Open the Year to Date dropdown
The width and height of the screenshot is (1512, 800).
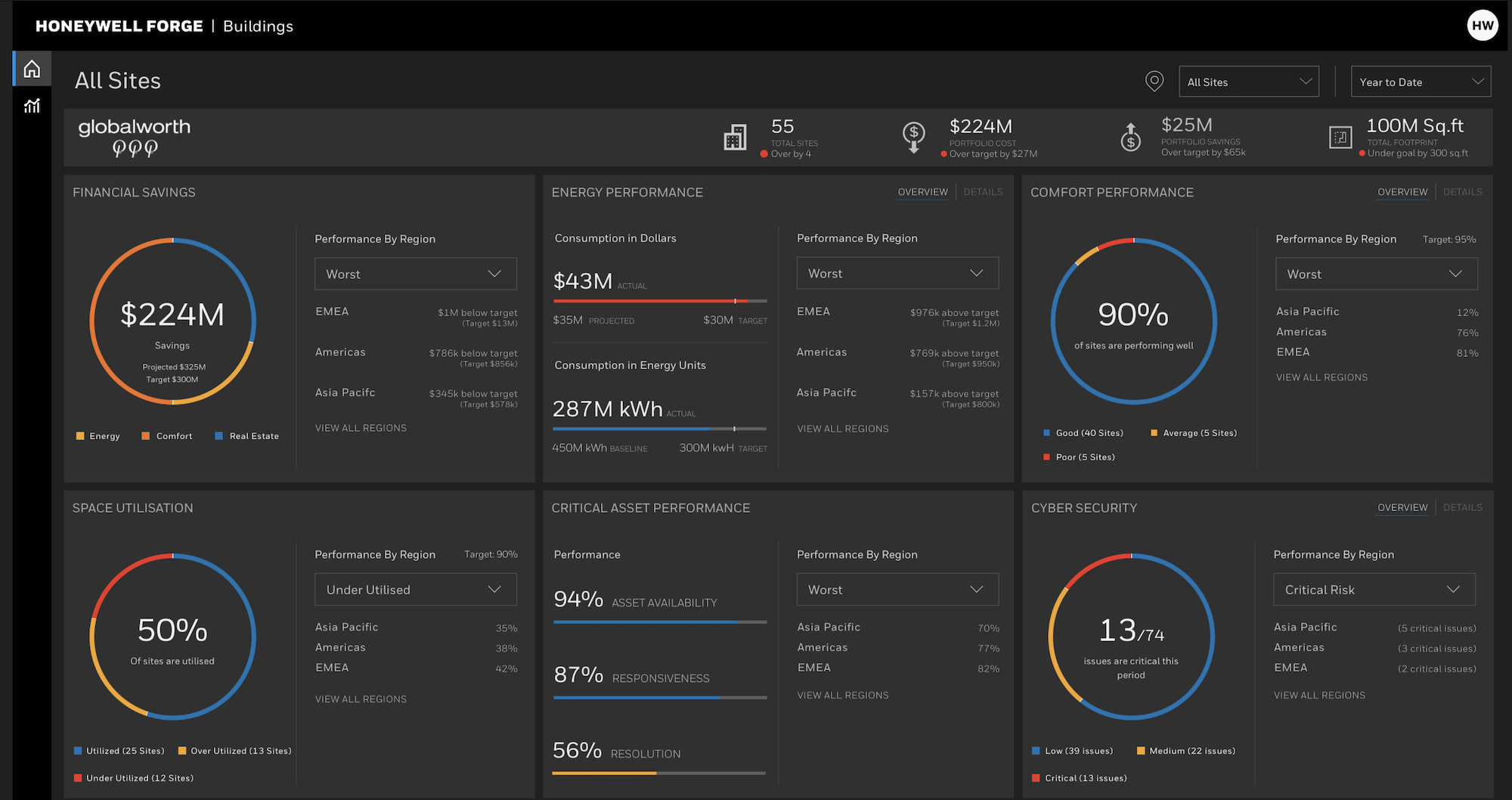[1421, 81]
